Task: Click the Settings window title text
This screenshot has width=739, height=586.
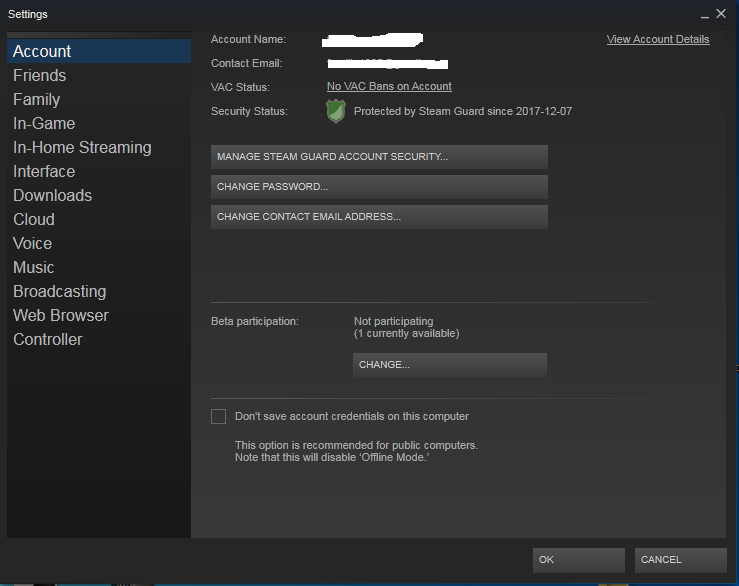Action: (28, 15)
